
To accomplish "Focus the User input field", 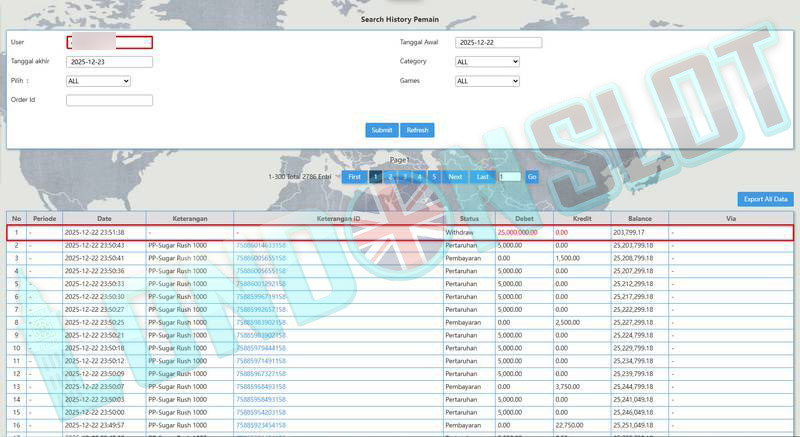I will coord(109,42).
